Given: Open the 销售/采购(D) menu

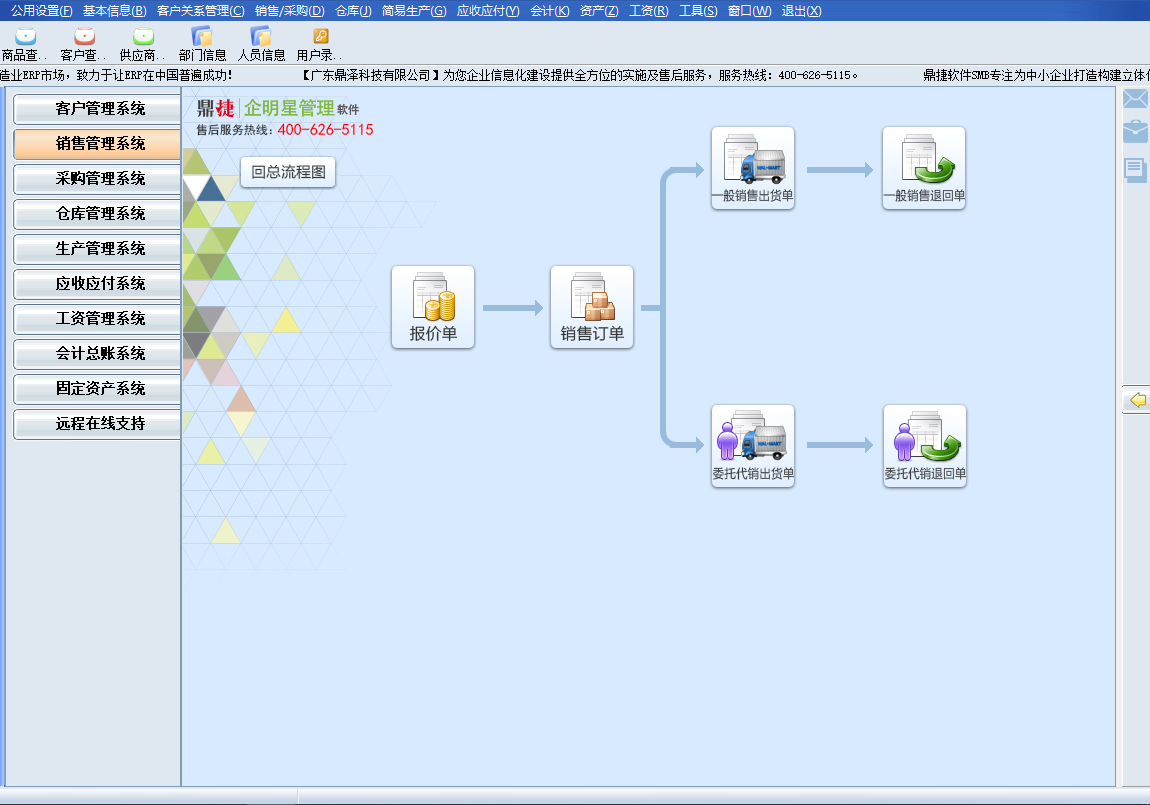Looking at the screenshot, I should (x=289, y=10).
